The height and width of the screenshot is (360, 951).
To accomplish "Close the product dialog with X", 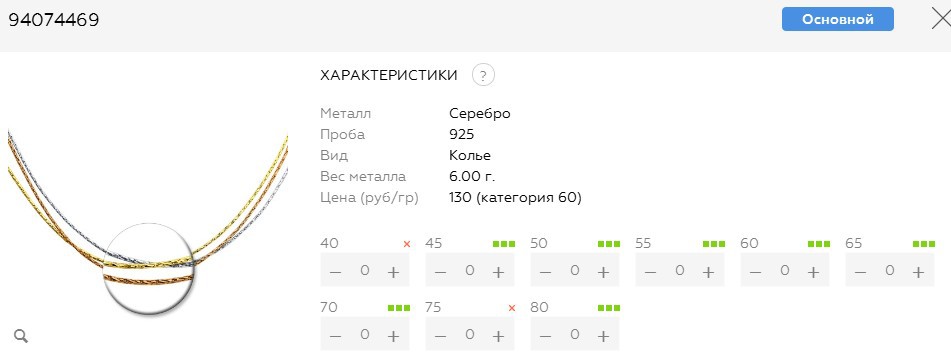I will pos(942,19).
